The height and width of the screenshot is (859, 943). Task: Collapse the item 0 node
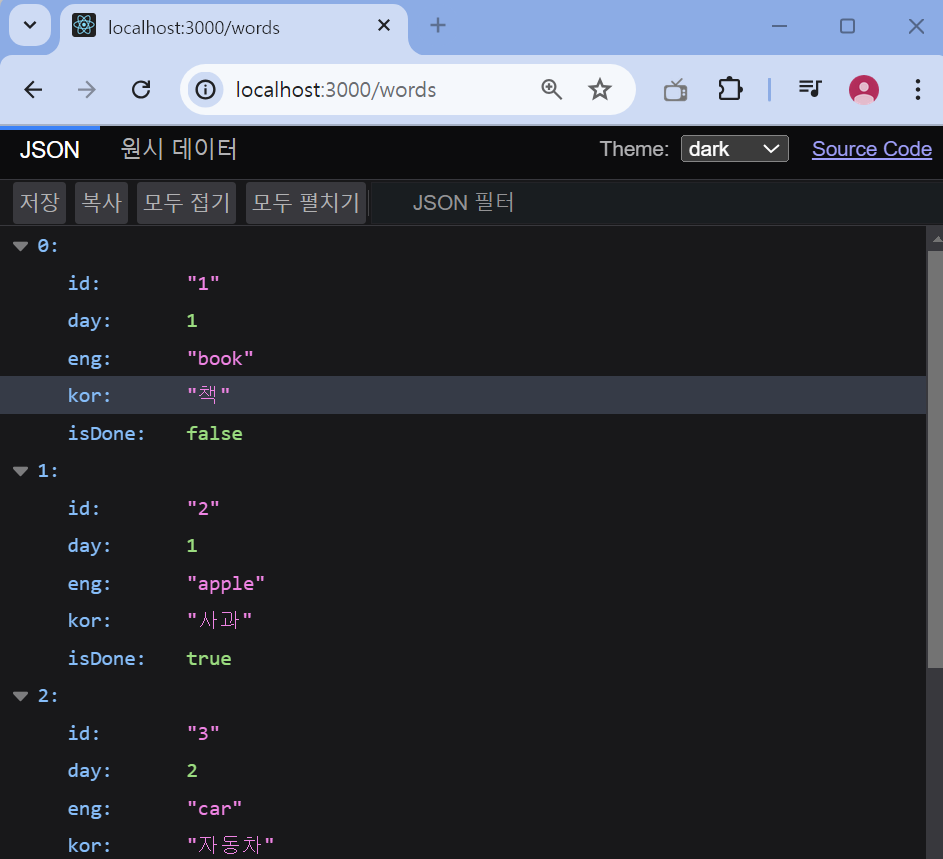click(20, 246)
